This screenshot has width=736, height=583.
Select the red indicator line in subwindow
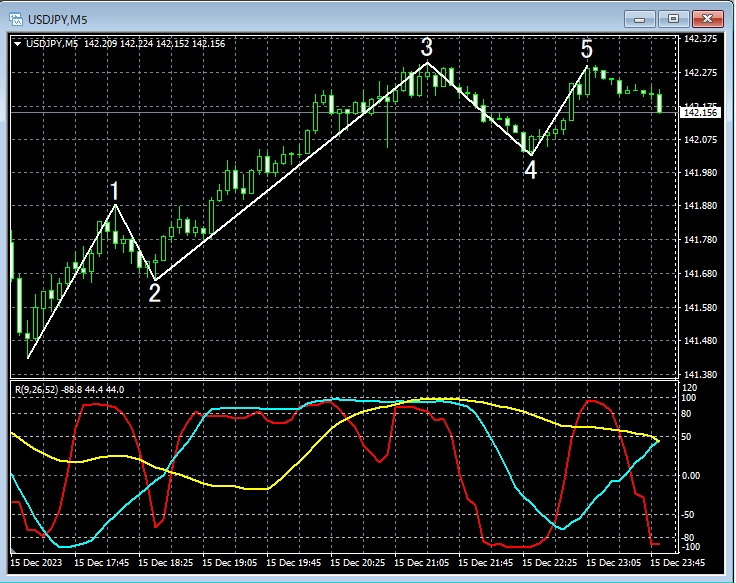[100, 405]
